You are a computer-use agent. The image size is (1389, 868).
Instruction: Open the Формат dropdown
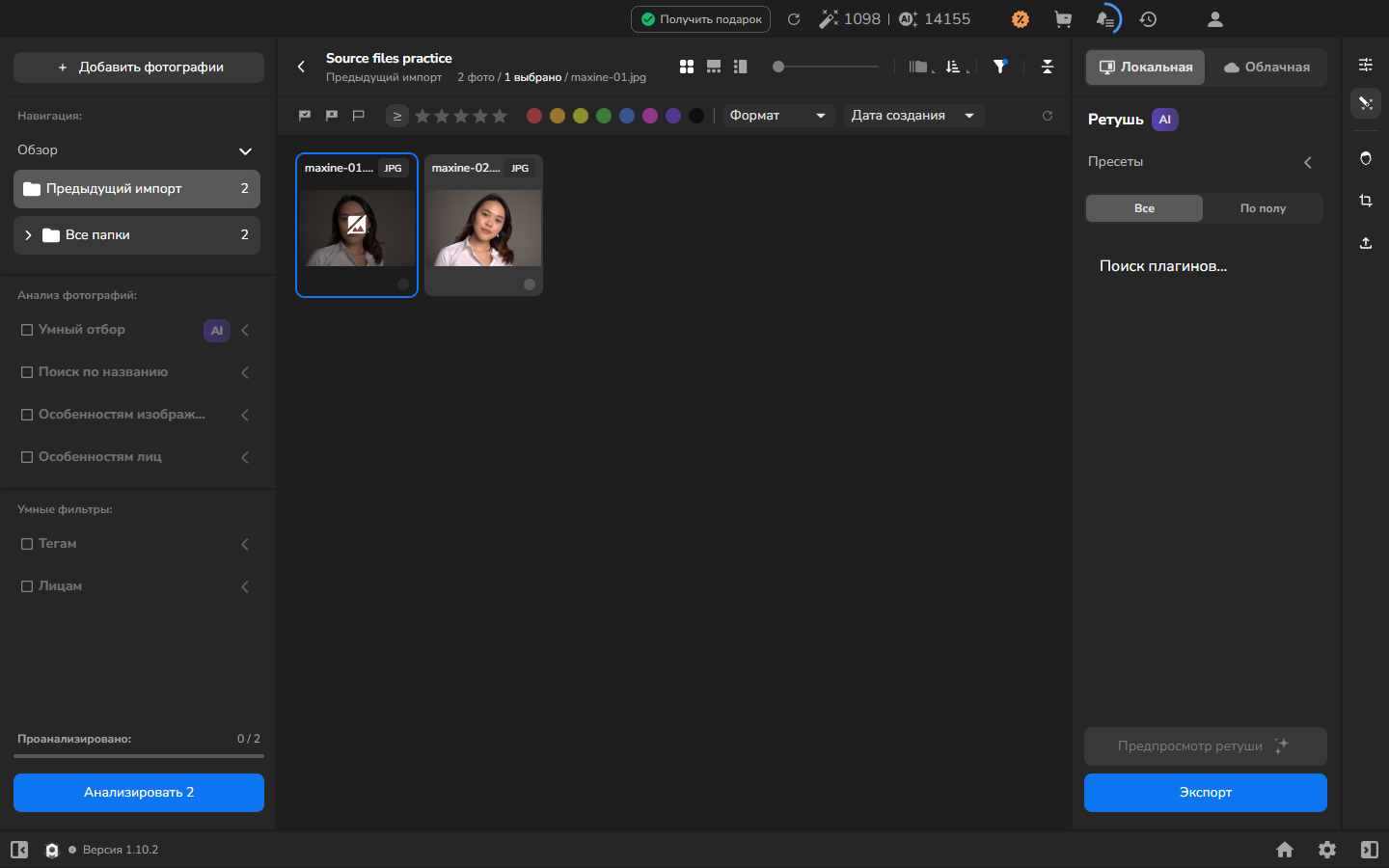(778, 116)
